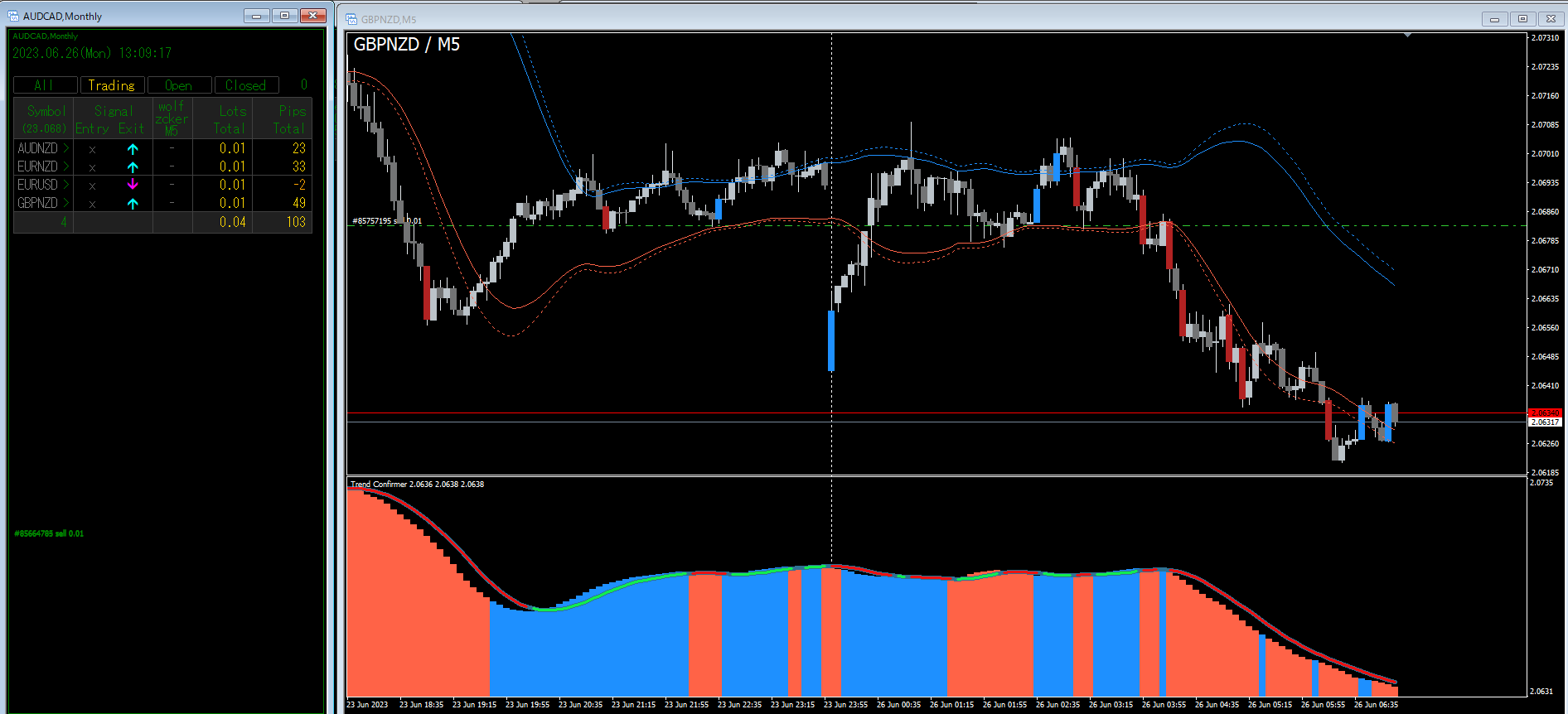
Task: Click the 2.0735 indicator scale label
Action: pos(1541,483)
